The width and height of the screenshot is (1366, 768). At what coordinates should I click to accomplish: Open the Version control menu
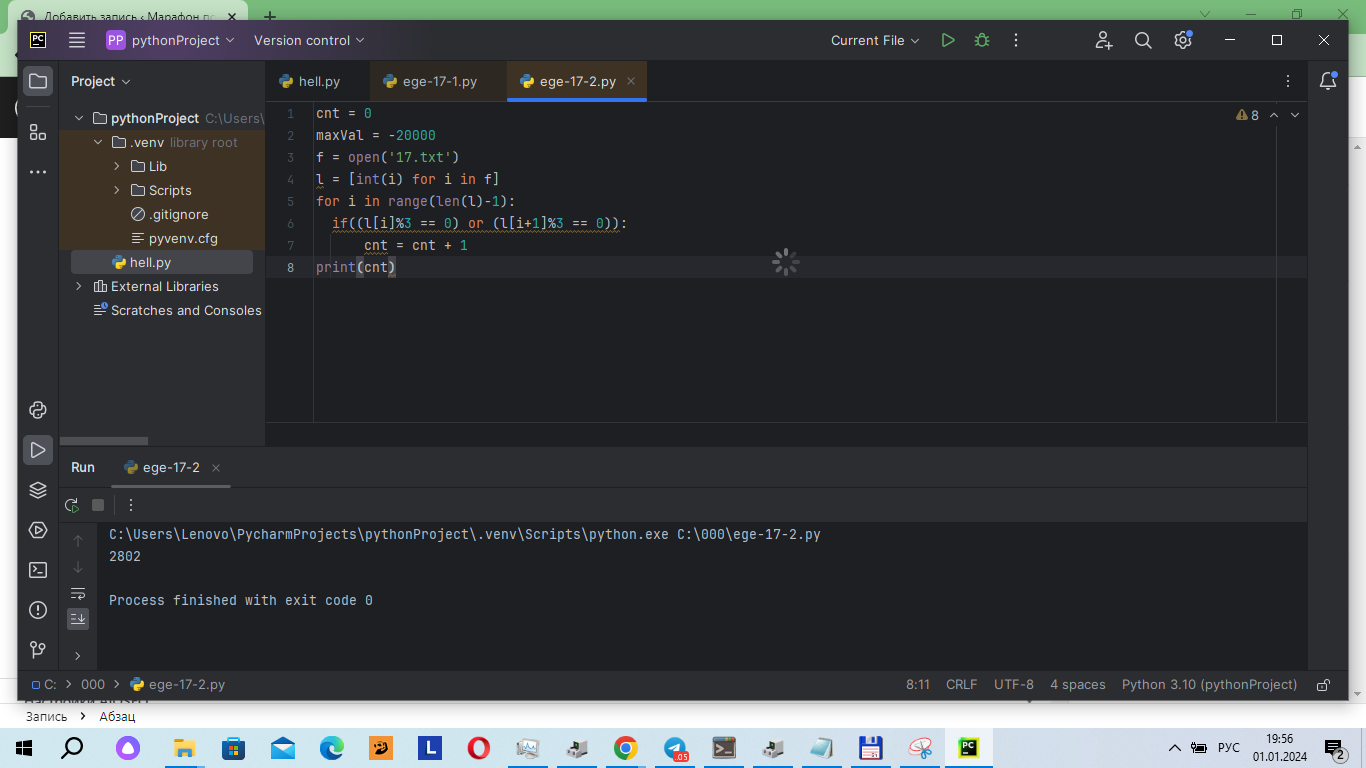pyautogui.click(x=309, y=40)
